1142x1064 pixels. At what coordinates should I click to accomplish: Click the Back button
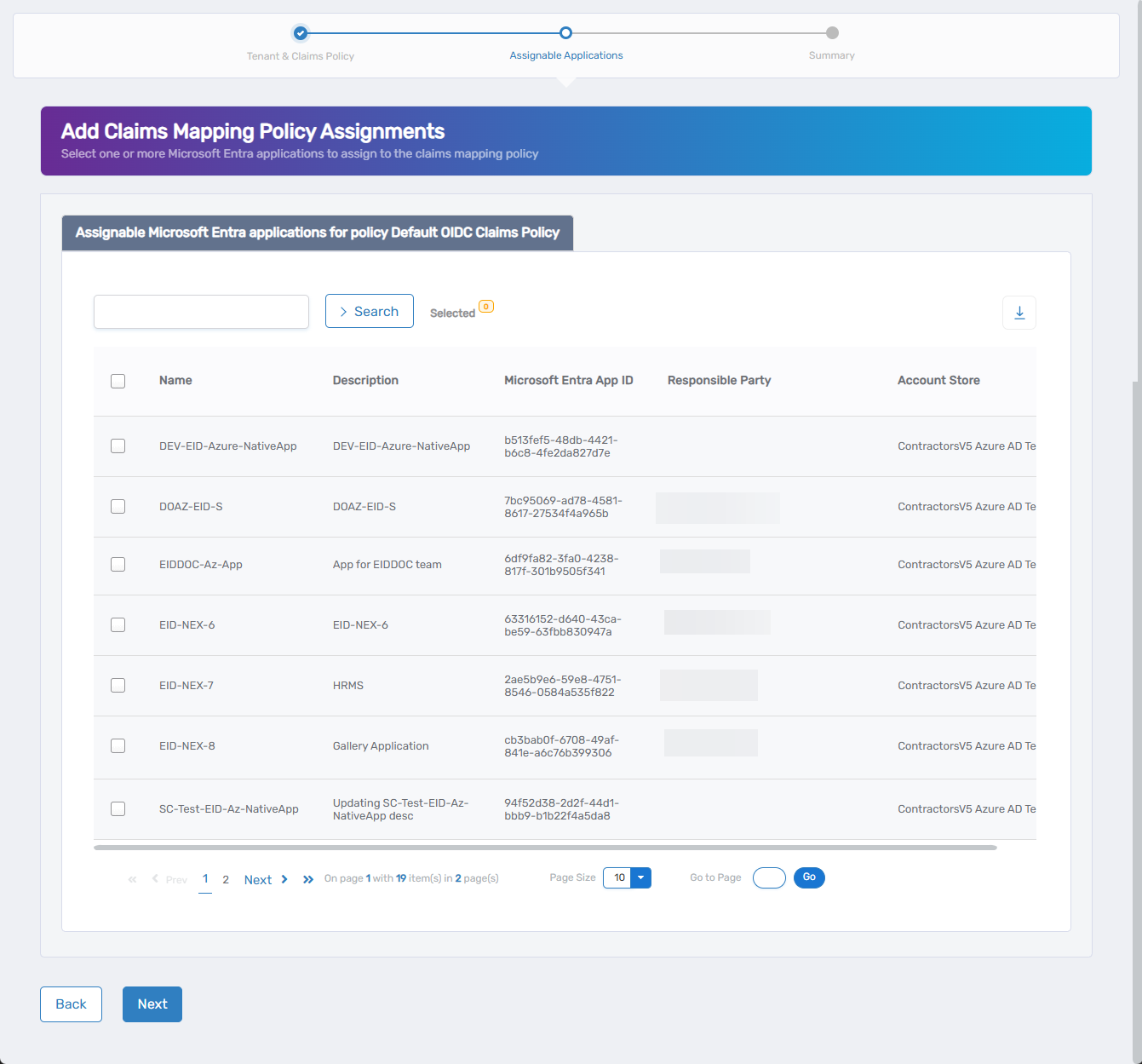coord(71,1004)
